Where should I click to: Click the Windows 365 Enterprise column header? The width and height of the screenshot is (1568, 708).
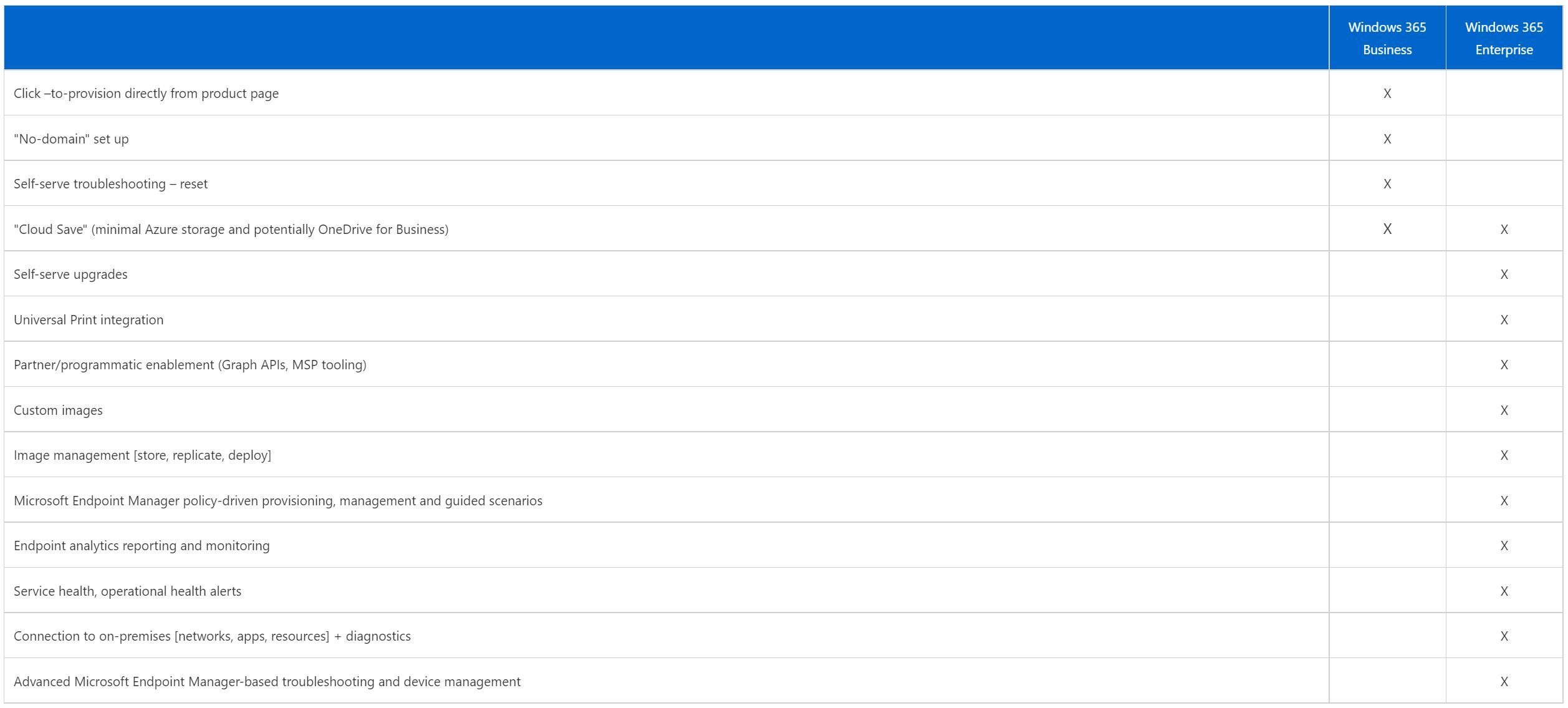coord(1503,38)
